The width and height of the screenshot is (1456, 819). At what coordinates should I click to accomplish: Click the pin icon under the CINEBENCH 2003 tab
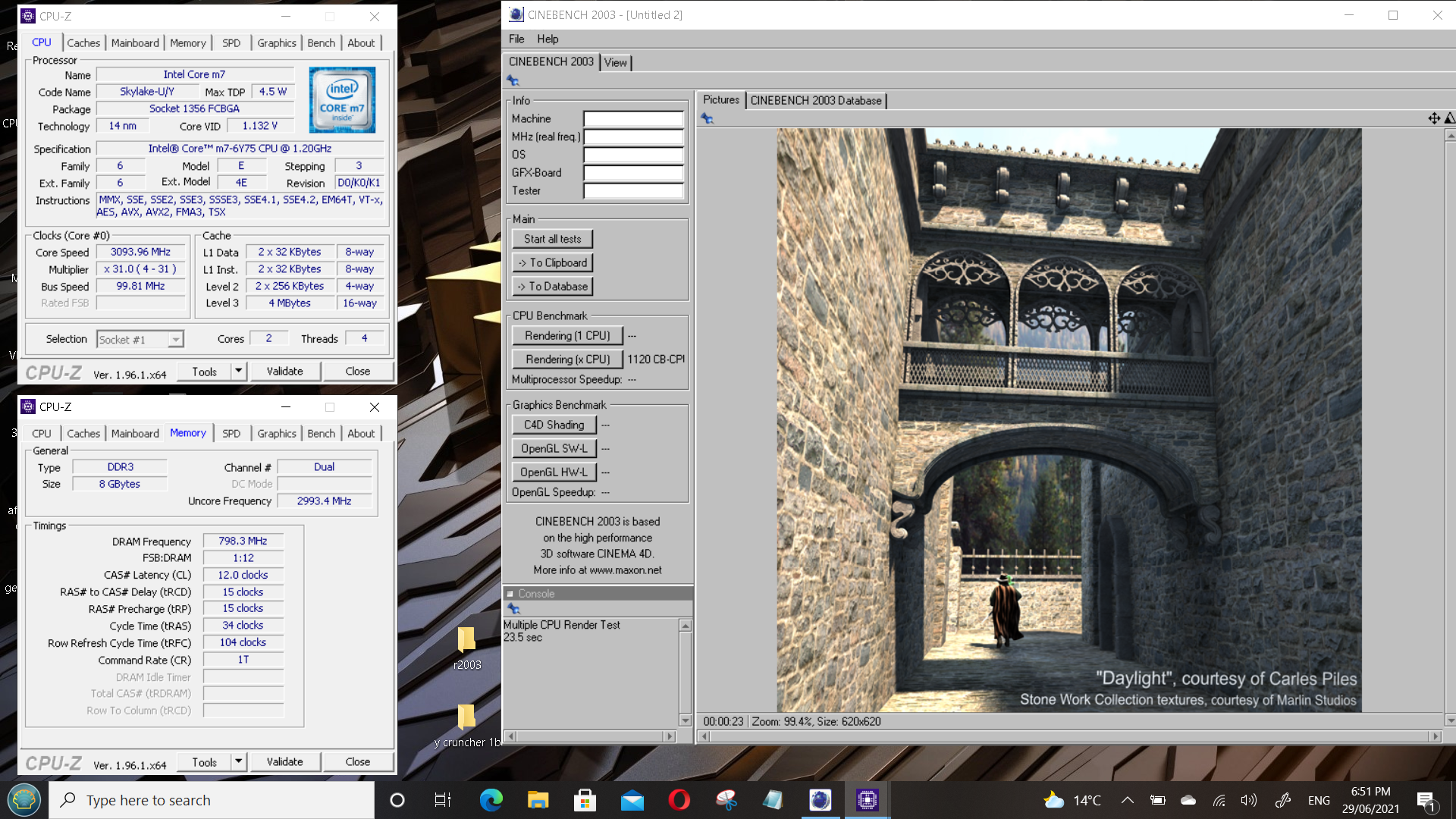tap(513, 80)
